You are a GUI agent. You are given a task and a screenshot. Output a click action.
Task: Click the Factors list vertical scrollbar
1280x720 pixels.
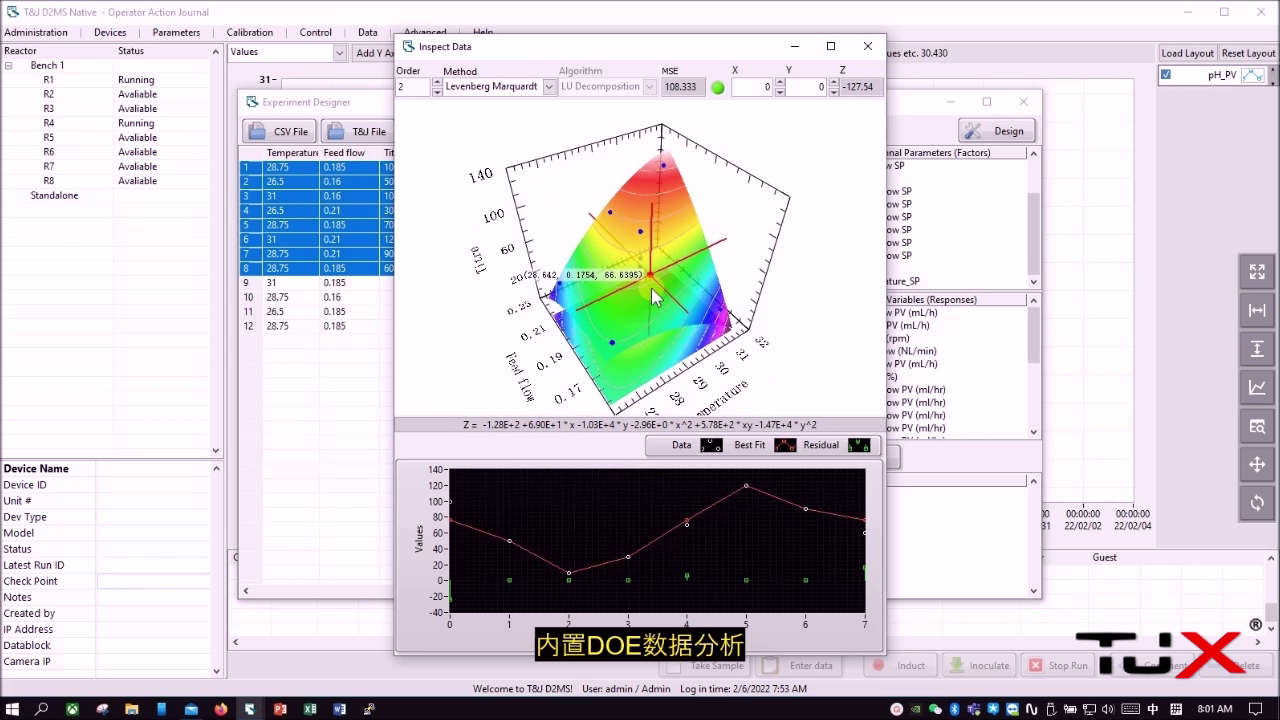click(x=1034, y=218)
